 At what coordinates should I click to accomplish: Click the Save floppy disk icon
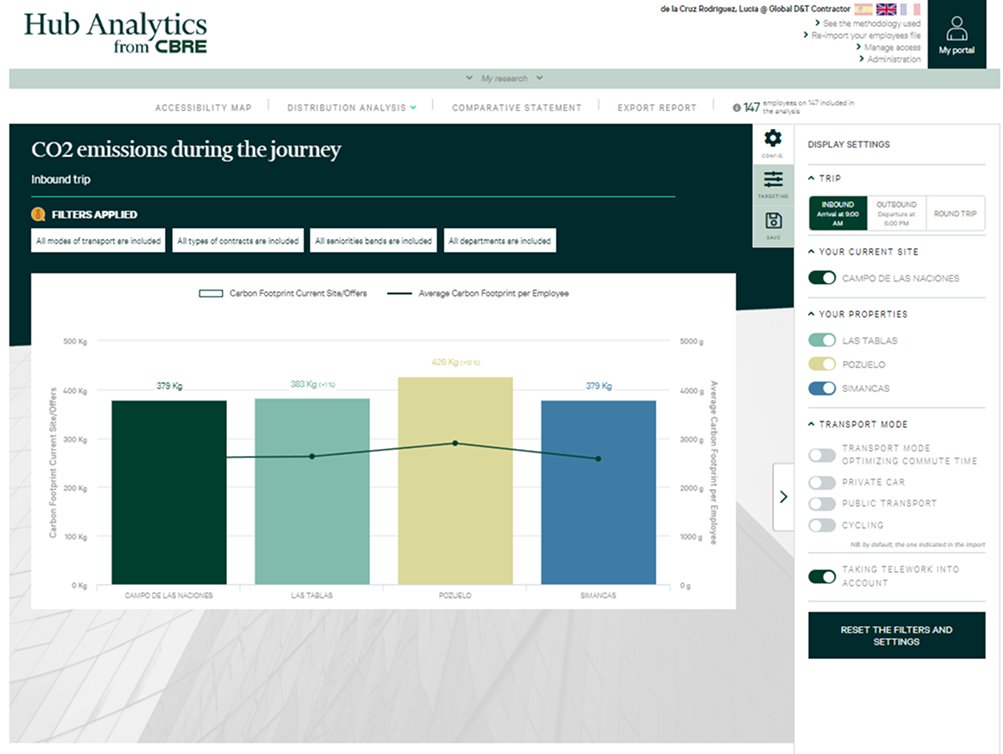[773, 221]
